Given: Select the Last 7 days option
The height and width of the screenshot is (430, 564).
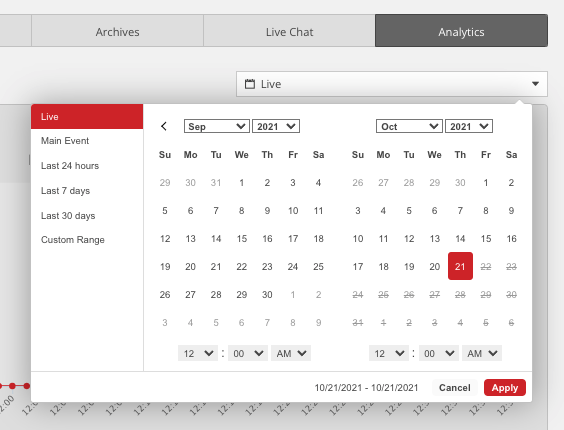Looking at the screenshot, I should (x=87, y=191).
